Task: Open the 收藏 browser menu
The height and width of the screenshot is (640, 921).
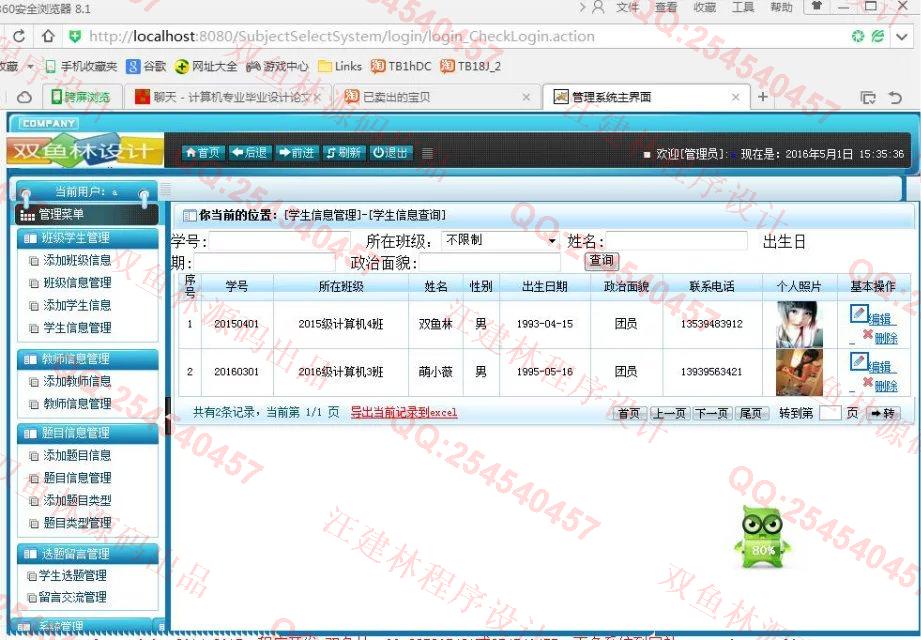Action: pyautogui.click(x=704, y=7)
